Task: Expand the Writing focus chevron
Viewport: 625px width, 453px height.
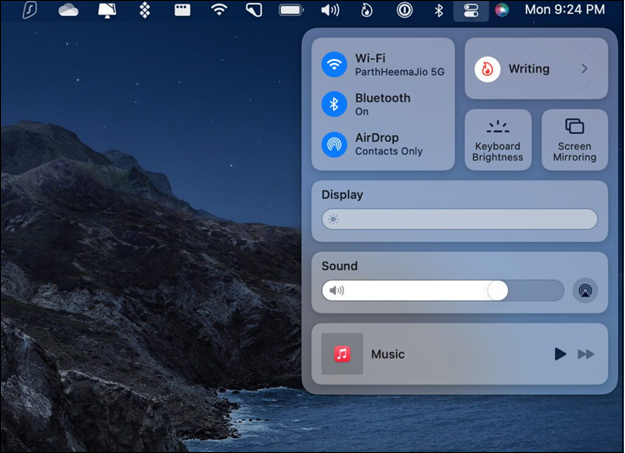Action: [x=584, y=69]
